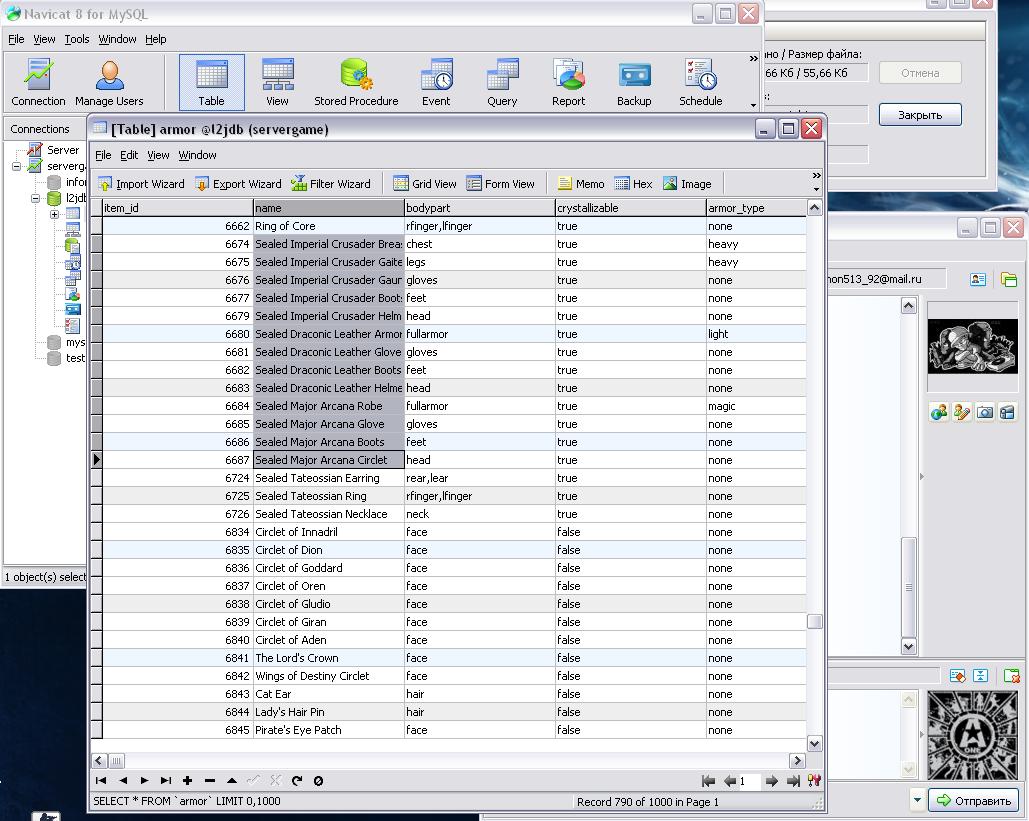Launch the Export Wizard
This screenshot has width=1029, height=821.
[238, 184]
